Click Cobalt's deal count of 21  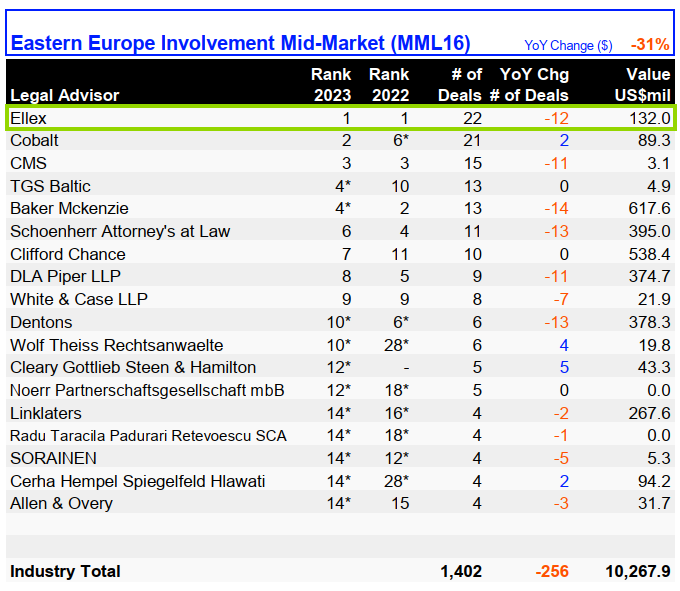pos(472,140)
